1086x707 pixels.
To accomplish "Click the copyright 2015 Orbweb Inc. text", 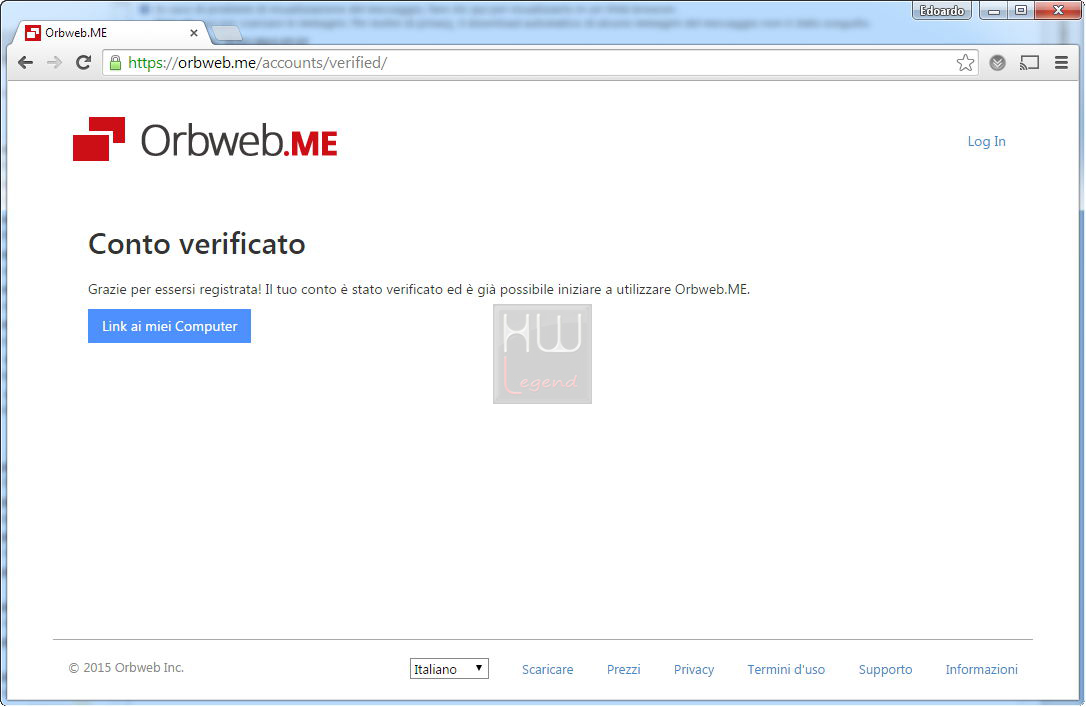I will coord(126,668).
